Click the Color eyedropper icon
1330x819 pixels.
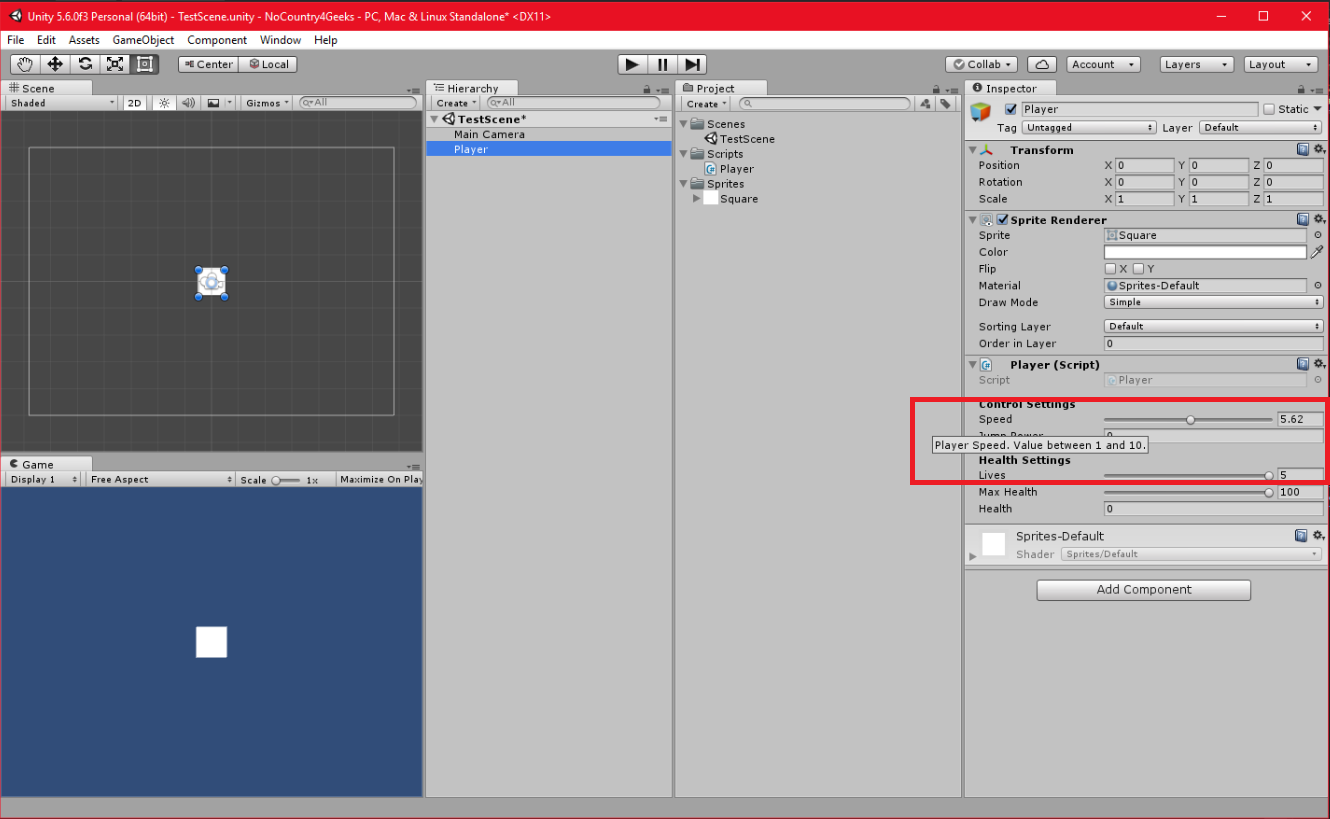pyautogui.click(x=1317, y=252)
